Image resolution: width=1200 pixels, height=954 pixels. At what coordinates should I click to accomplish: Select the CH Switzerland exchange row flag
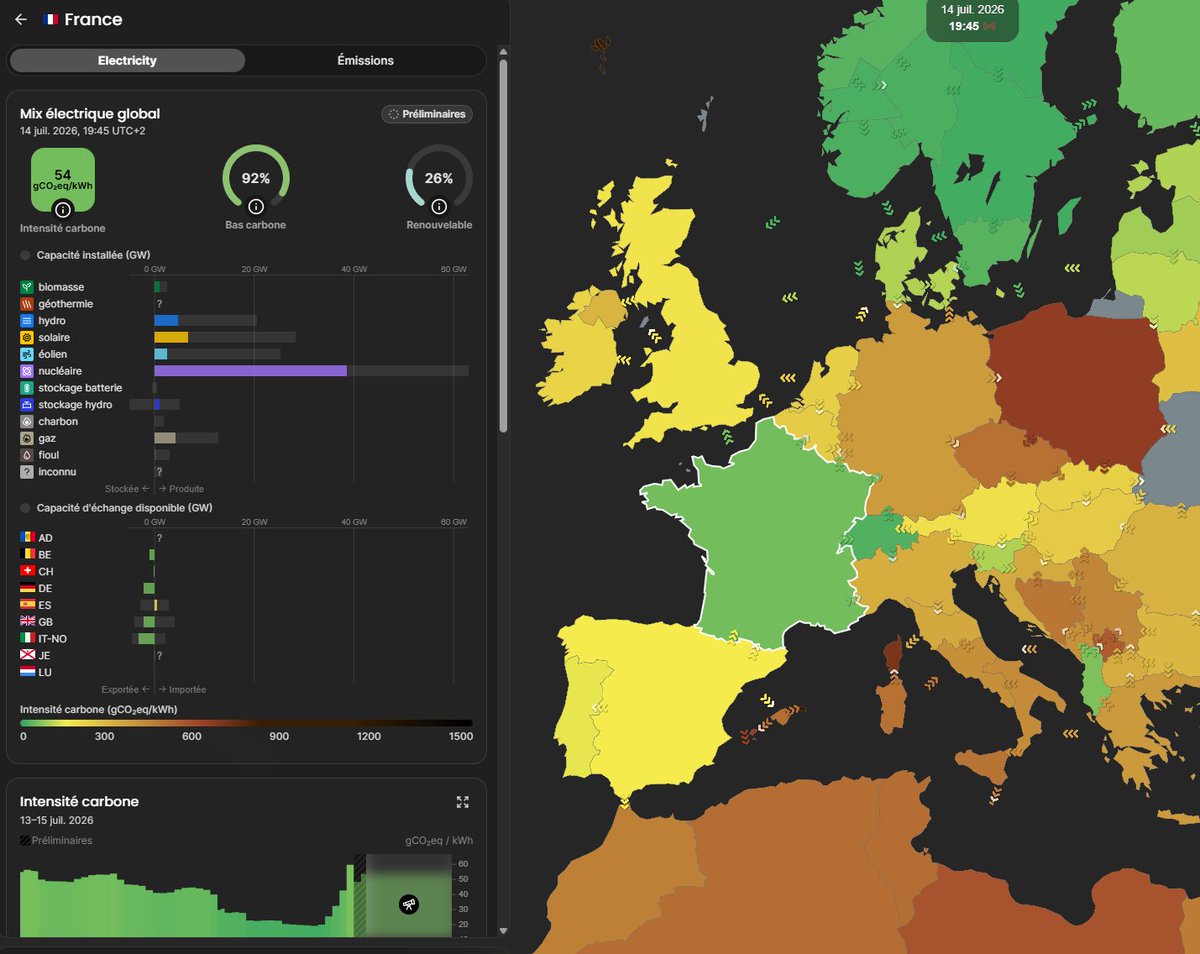[x=27, y=572]
